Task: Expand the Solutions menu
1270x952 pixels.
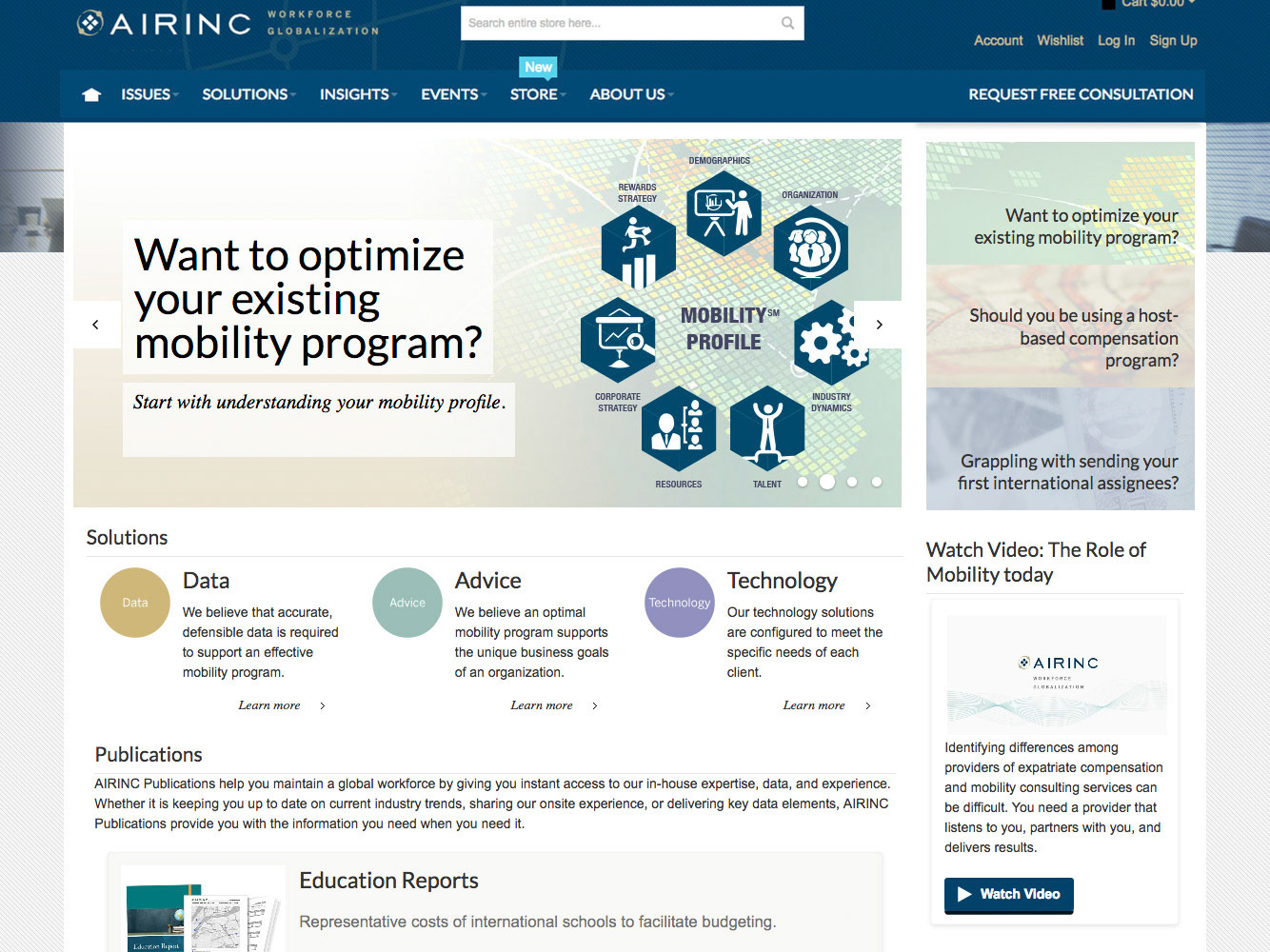Action: [x=248, y=94]
